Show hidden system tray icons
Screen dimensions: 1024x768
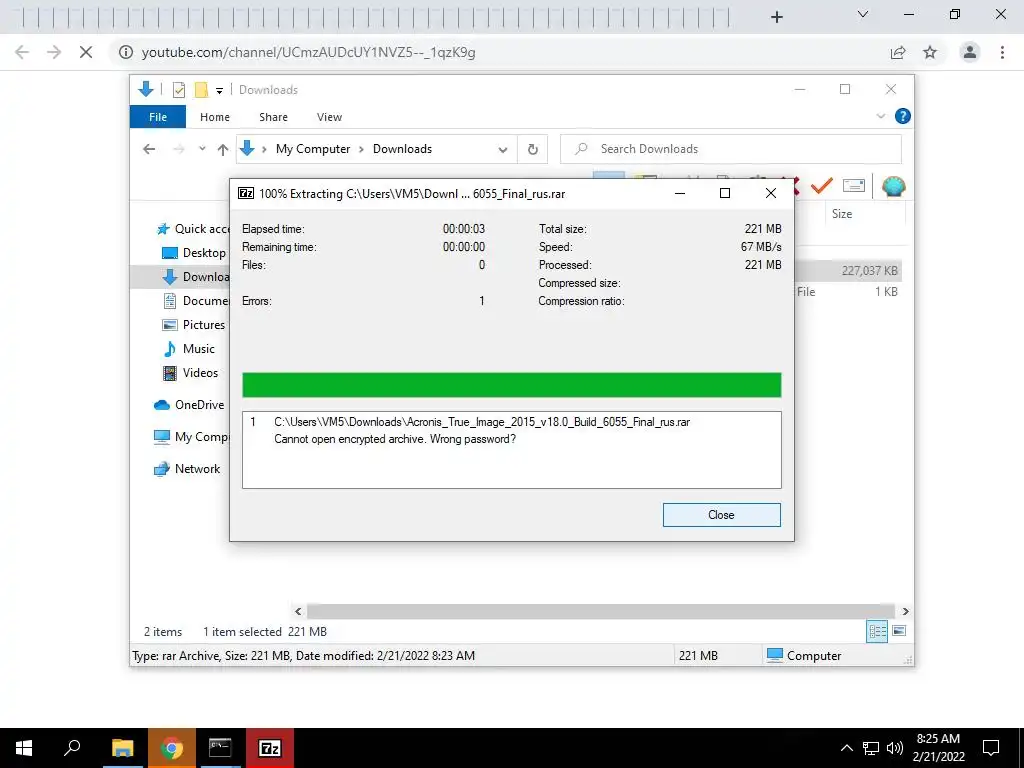(x=846, y=748)
